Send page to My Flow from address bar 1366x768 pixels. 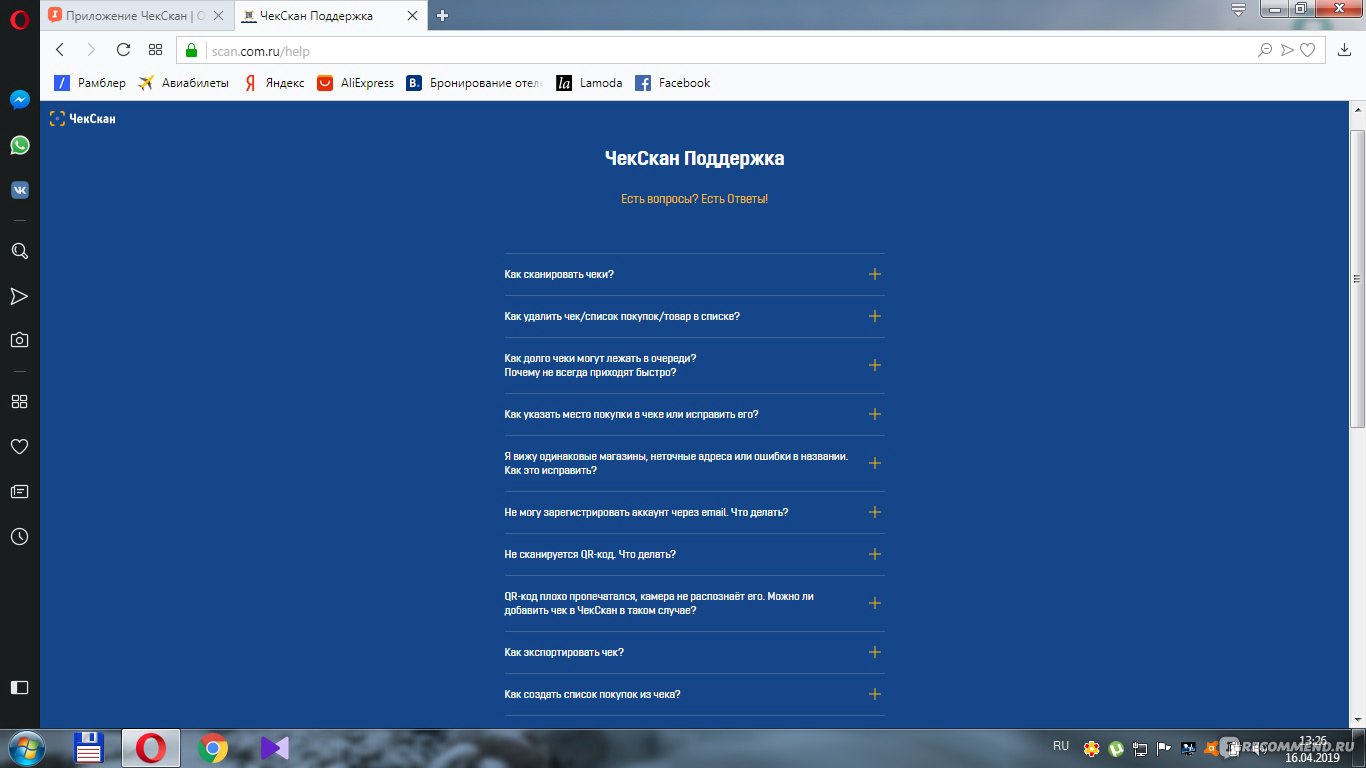coord(1287,50)
